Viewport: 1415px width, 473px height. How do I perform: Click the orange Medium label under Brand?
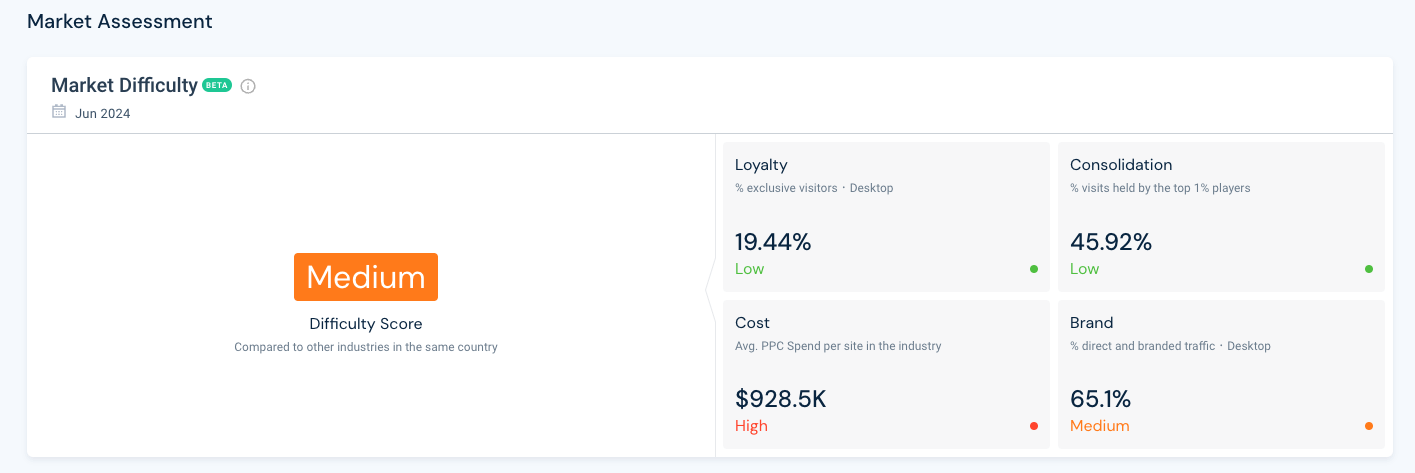point(1099,426)
